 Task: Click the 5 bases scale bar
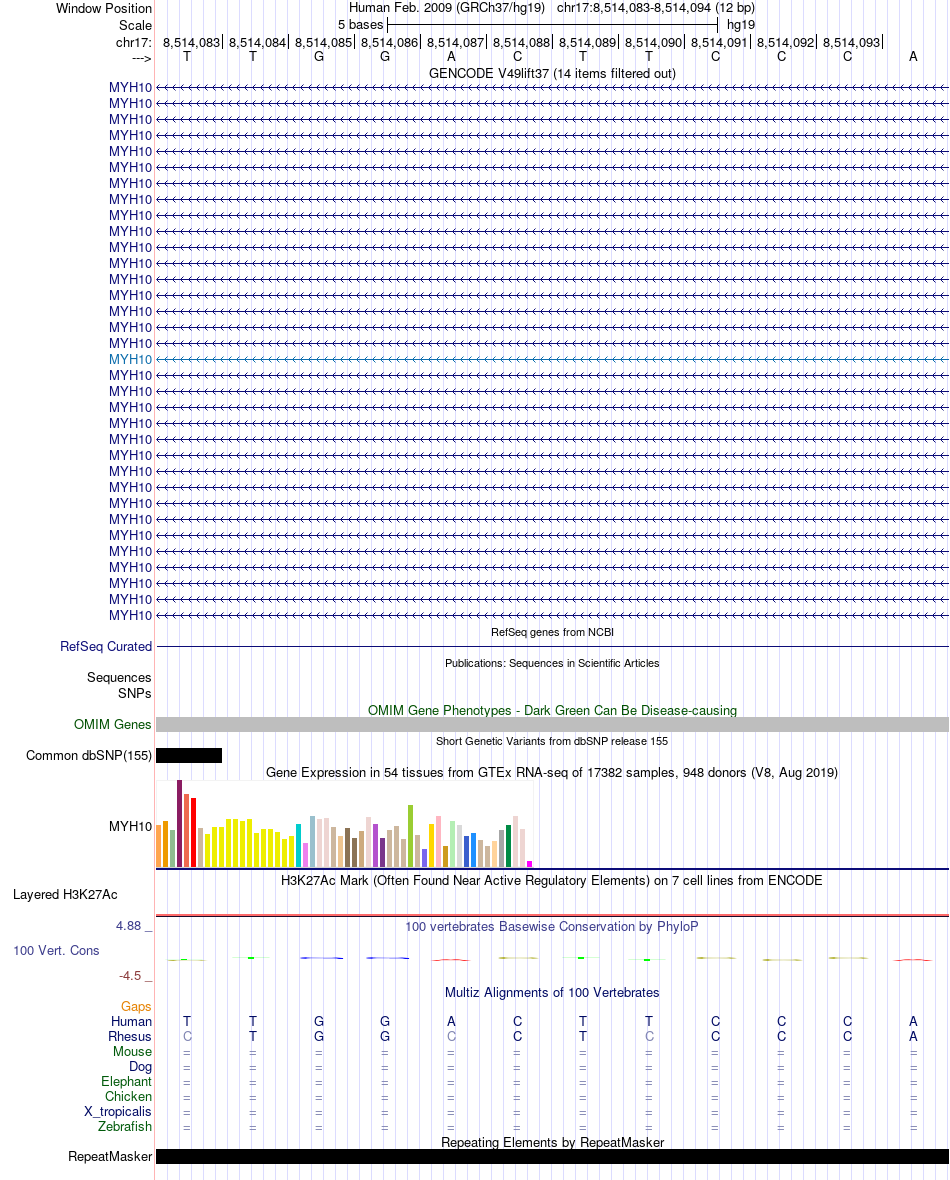click(552, 25)
